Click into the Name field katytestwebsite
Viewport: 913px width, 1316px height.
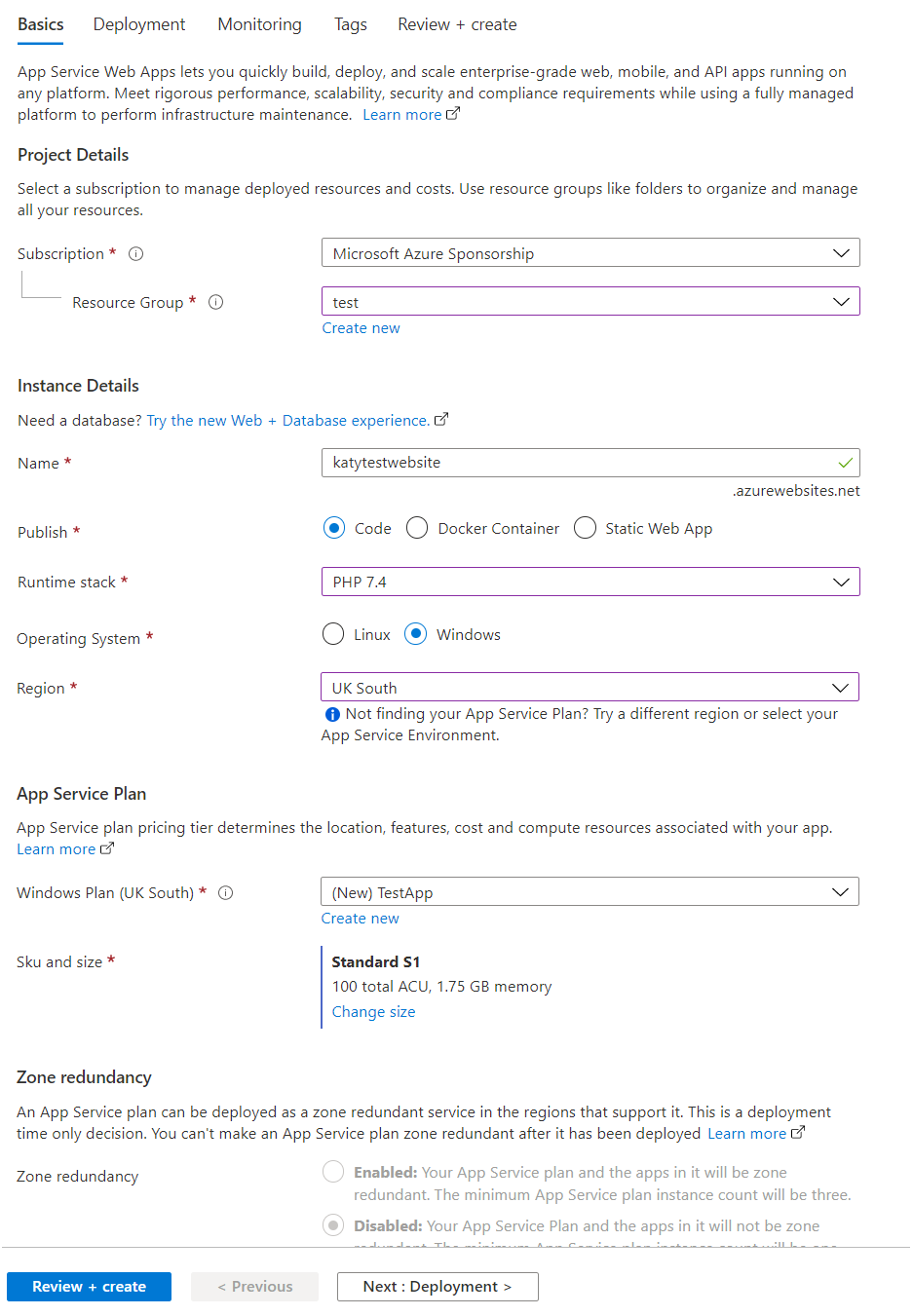click(575, 463)
